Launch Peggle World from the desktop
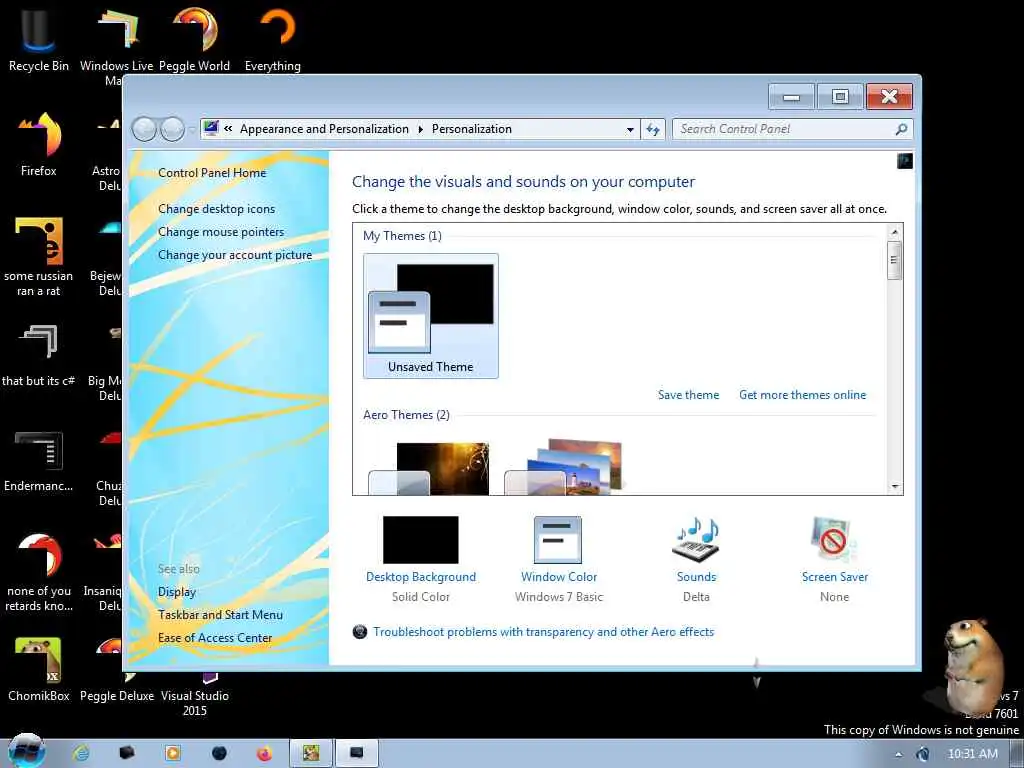Screen dimensions: 1024x768 tap(195, 39)
